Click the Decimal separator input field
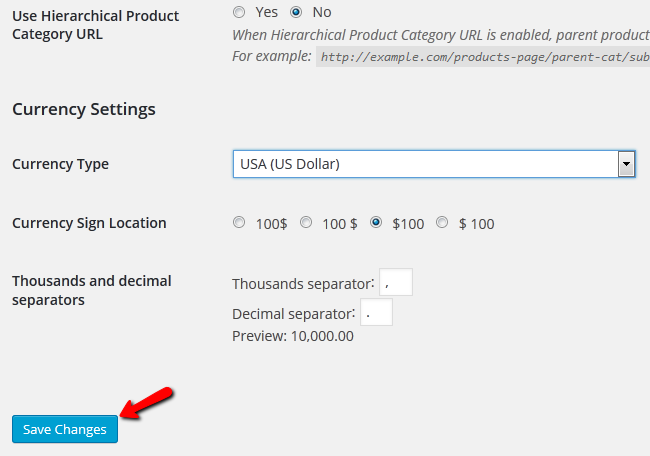The height and width of the screenshot is (456, 650). [x=376, y=313]
